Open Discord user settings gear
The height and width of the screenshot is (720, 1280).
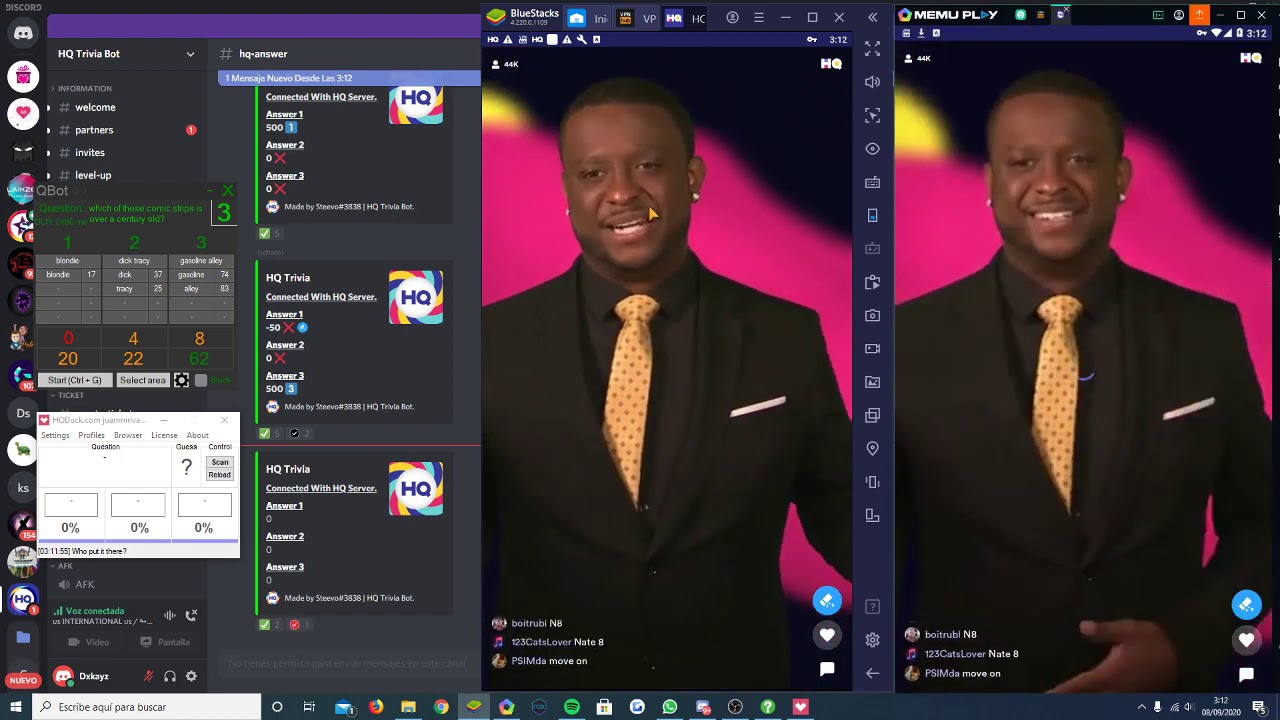(191, 676)
